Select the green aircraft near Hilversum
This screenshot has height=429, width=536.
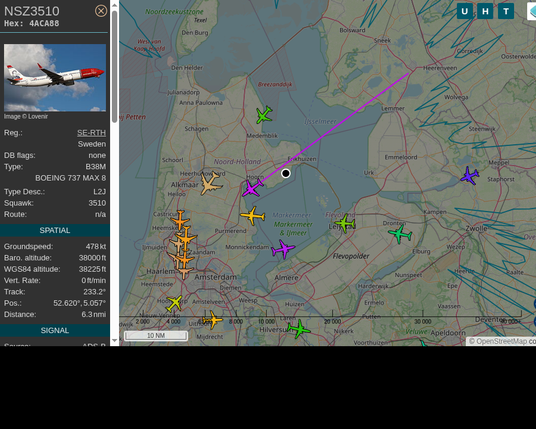pos(299,329)
